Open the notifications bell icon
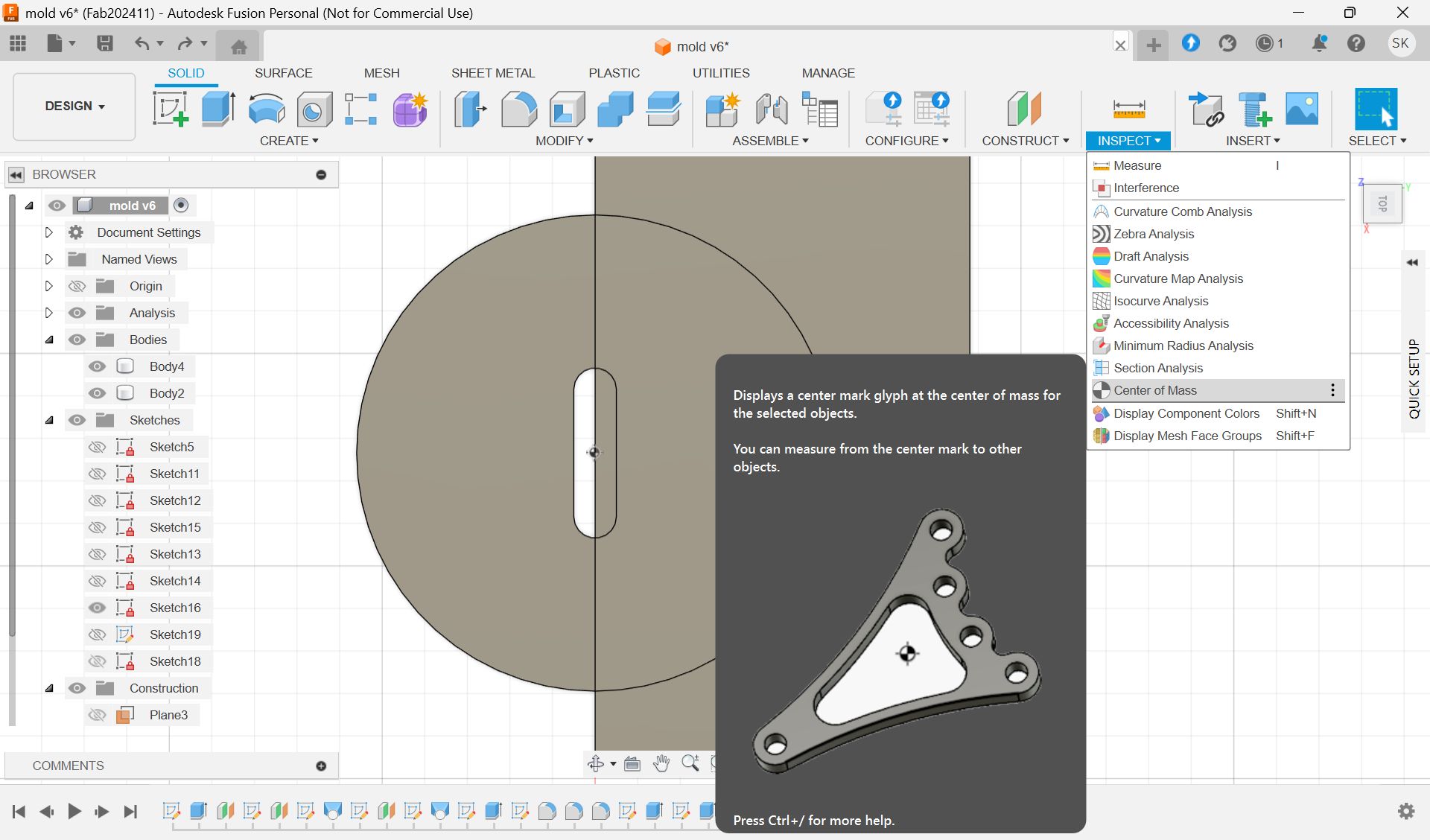The width and height of the screenshot is (1430, 840). 1319,43
